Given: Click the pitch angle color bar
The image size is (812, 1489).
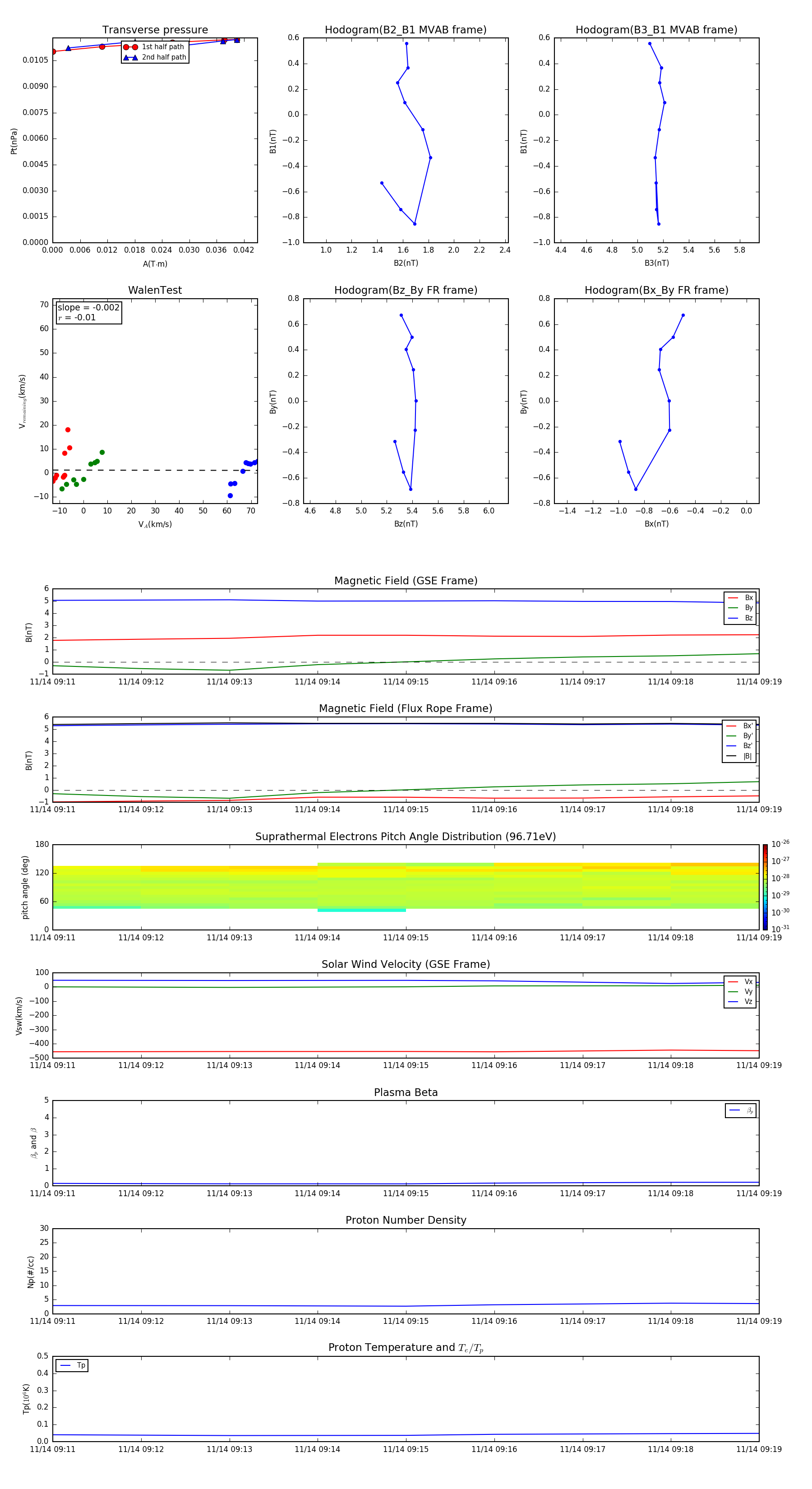Looking at the screenshot, I should 765,887.
